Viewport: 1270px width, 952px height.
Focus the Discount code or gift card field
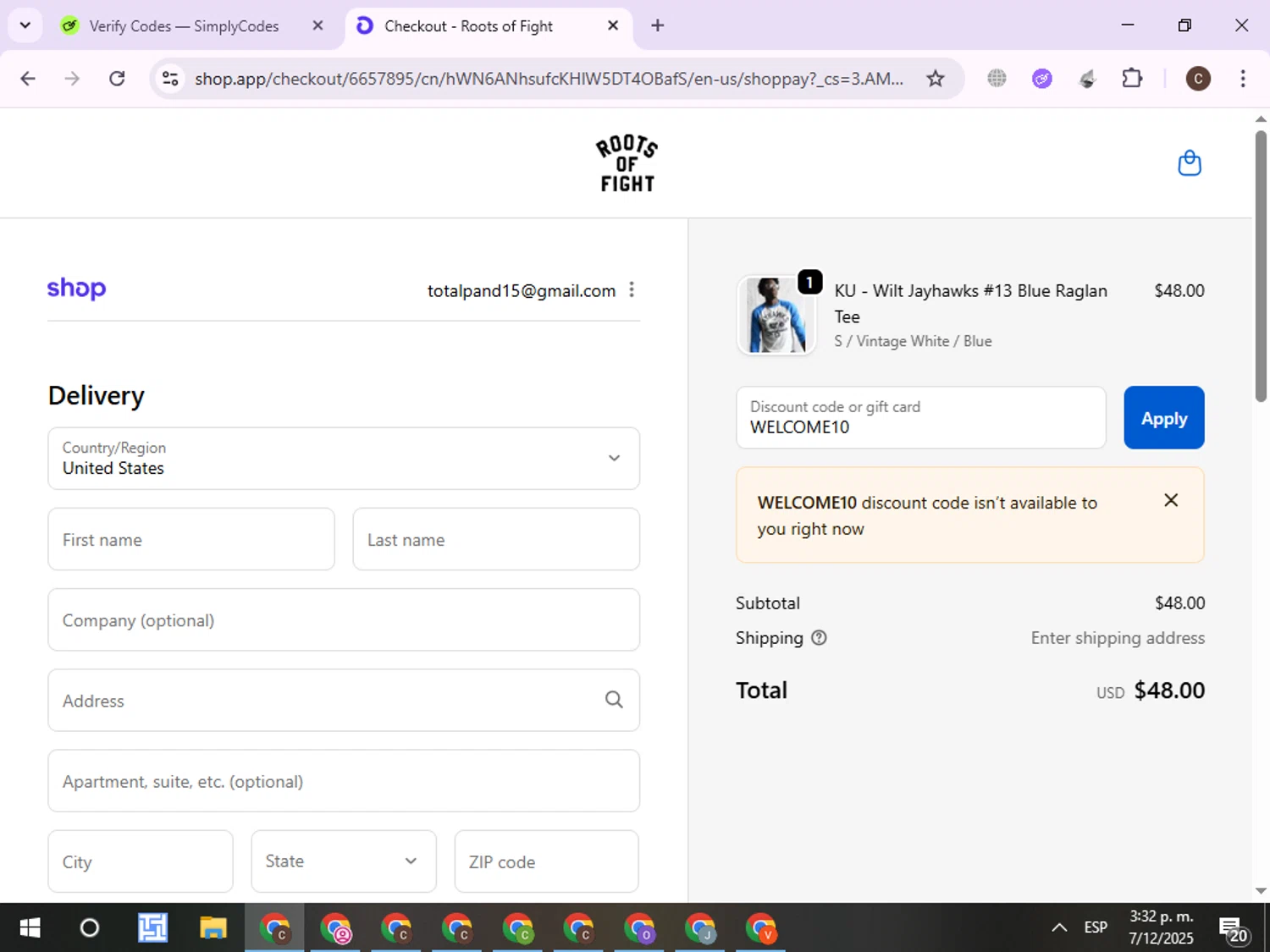click(921, 417)
